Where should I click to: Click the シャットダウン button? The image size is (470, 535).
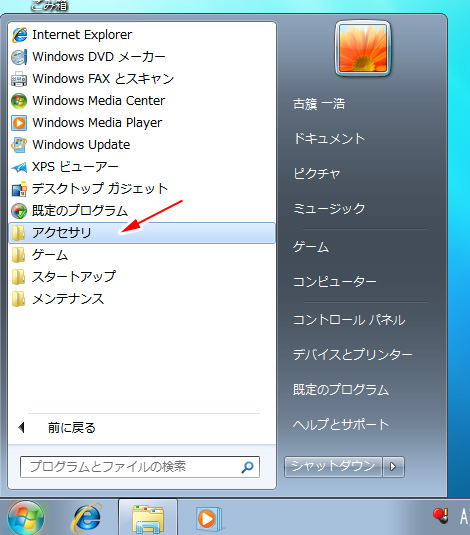pos(333,466)
